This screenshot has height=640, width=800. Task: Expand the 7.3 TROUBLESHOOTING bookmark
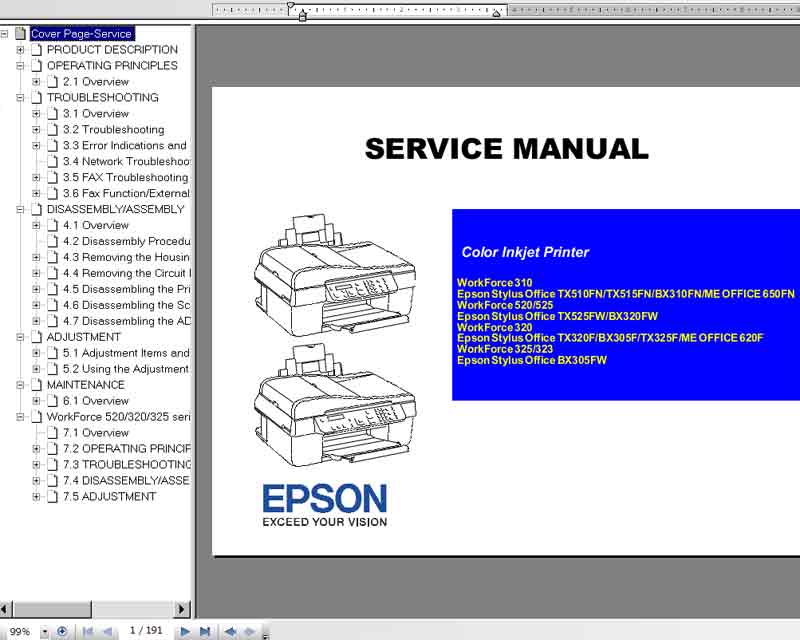pos(36,464)
